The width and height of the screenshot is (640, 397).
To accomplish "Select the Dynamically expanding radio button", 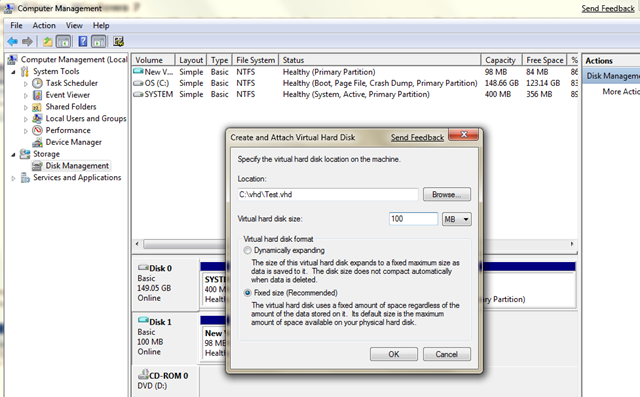I will pyautogui.click(x=247, y=251).
